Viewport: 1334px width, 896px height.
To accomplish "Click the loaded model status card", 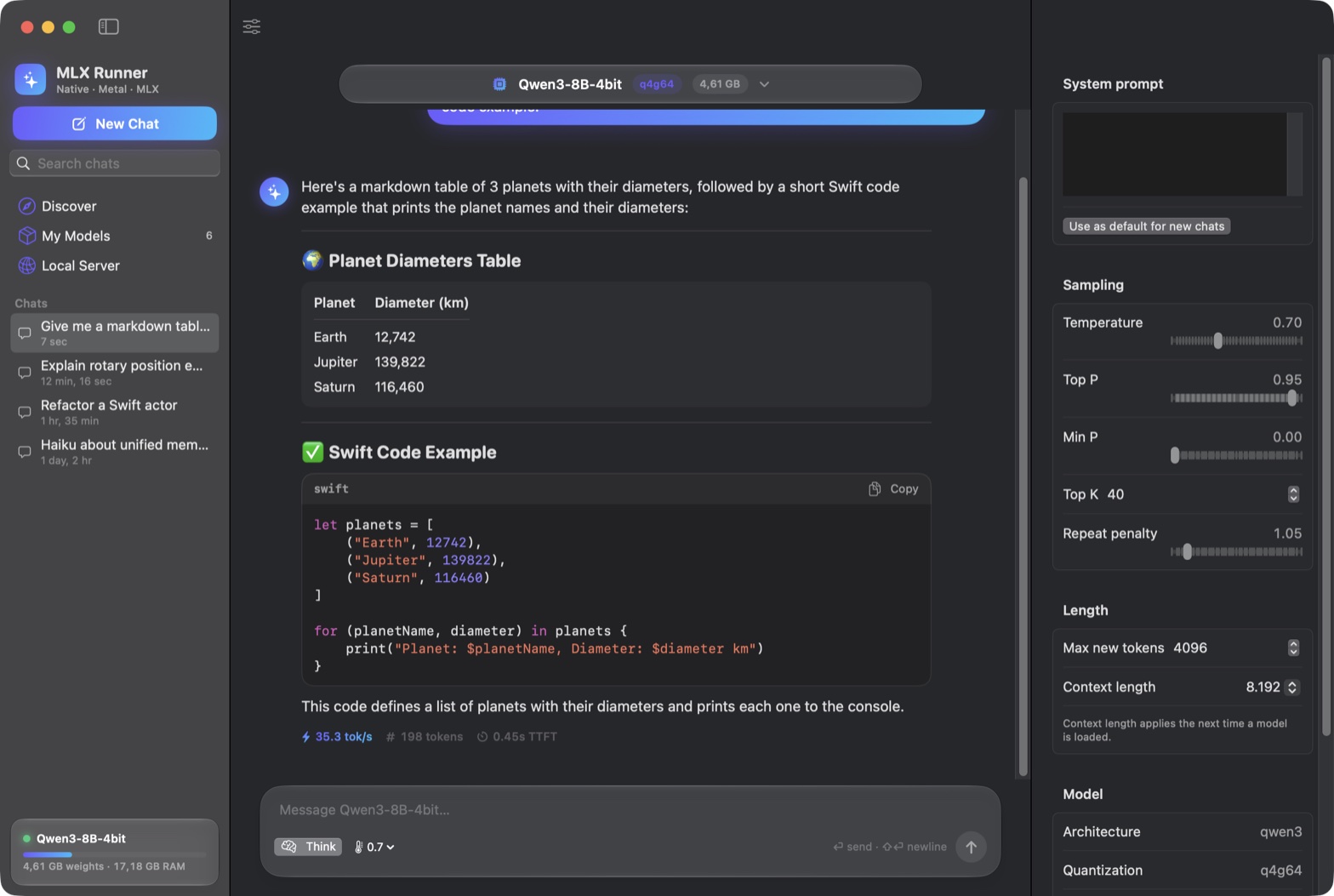I will 115,852.
